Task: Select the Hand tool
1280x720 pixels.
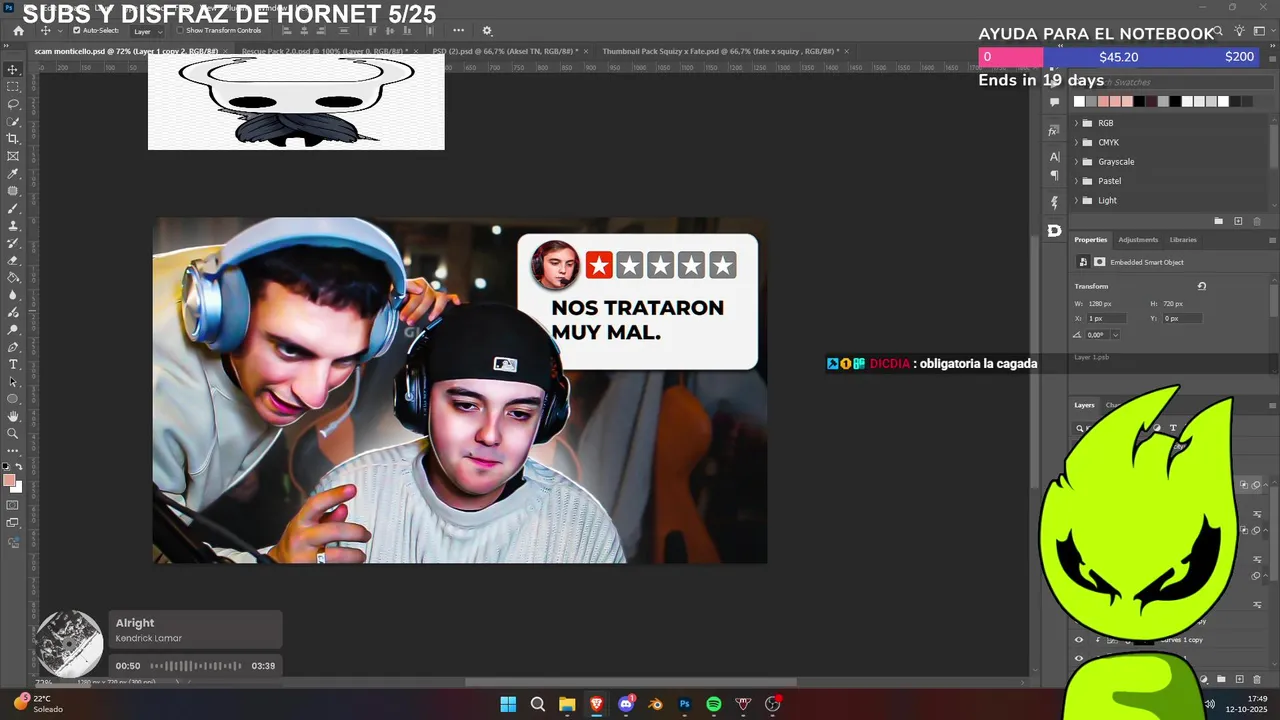Action: [13, 416]
